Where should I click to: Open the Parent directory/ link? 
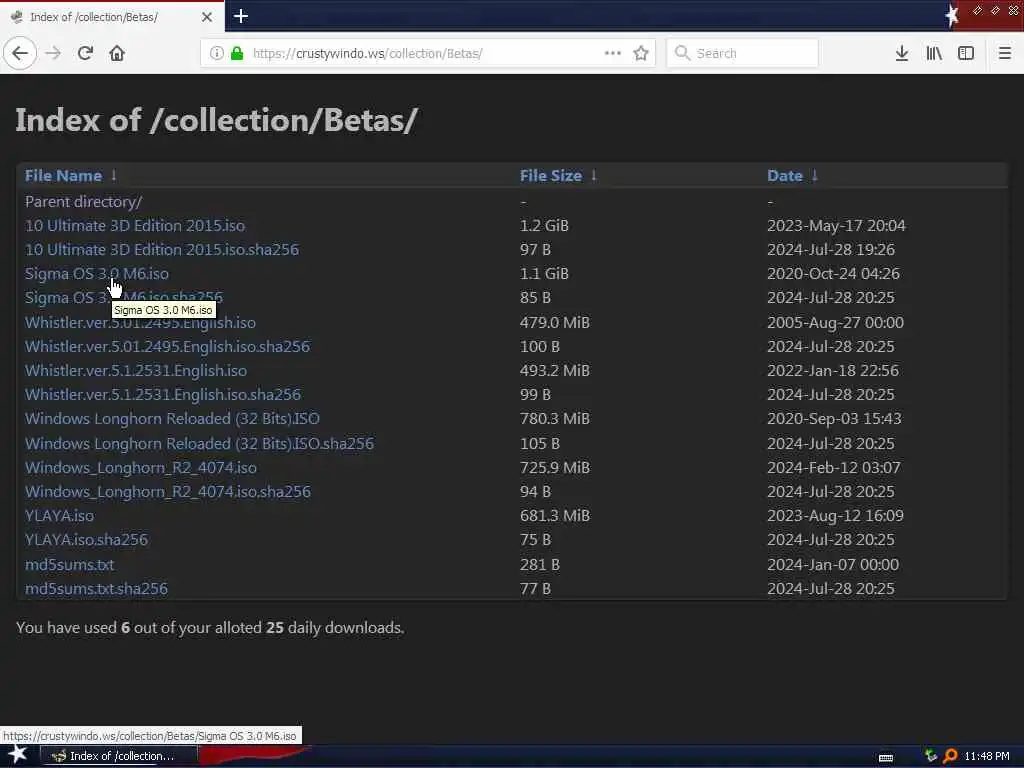(x=84, y=202)
